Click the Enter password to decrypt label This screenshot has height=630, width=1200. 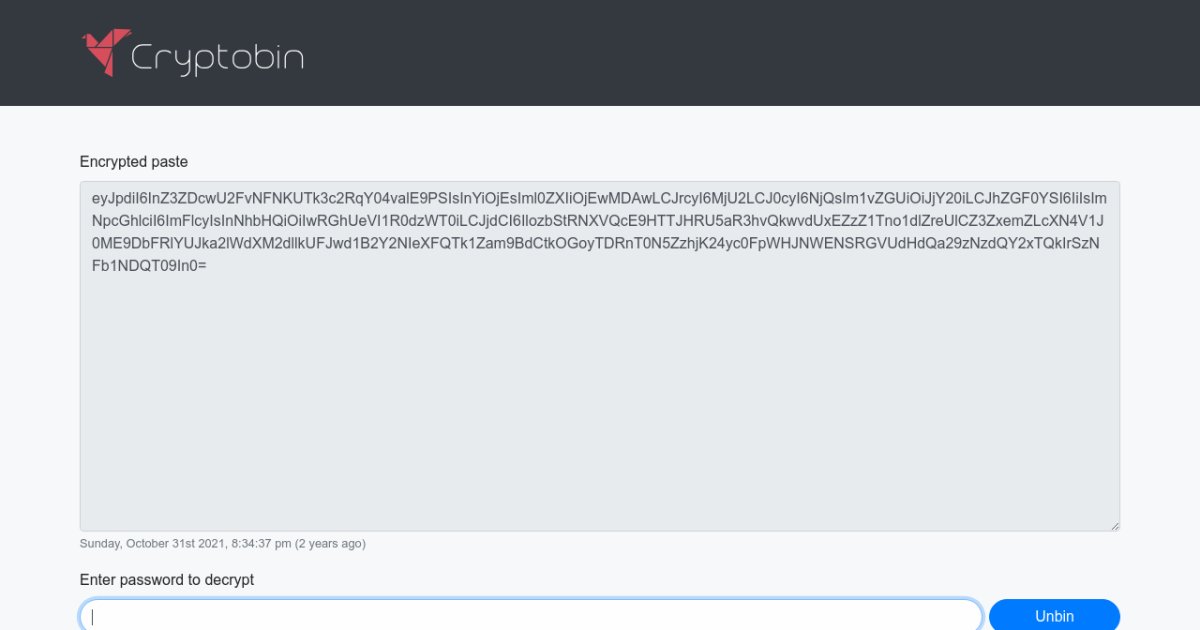(x=167, y=580)
